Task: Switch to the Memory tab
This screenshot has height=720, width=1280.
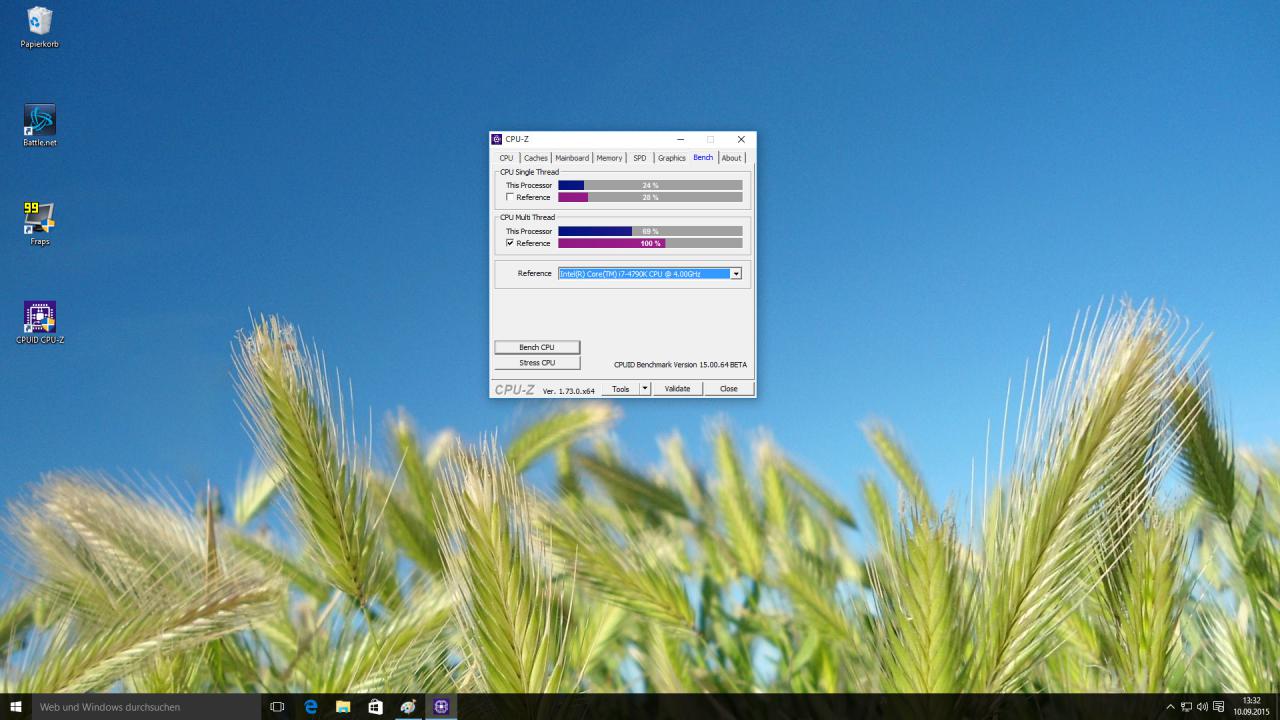Action: click(x=609, y=158)
